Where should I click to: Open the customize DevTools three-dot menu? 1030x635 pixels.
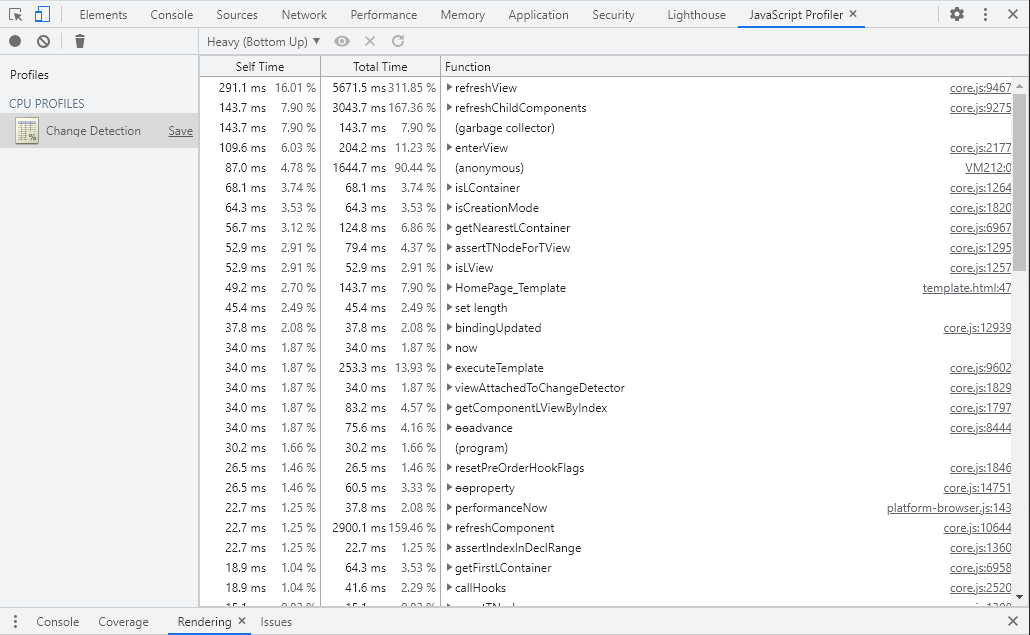pyautogui.click(x=986, y=14)
